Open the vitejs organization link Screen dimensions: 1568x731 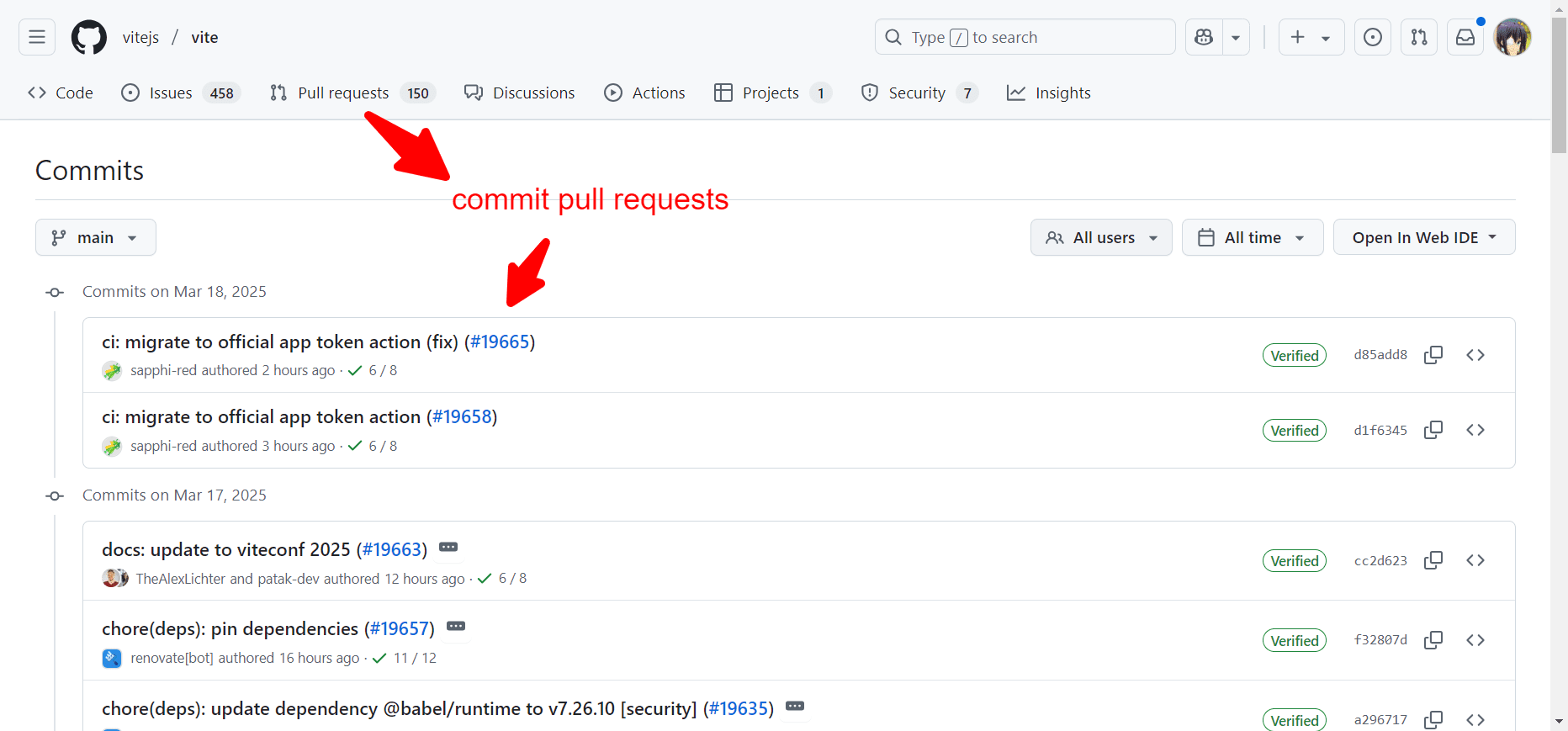pos(140,37)
